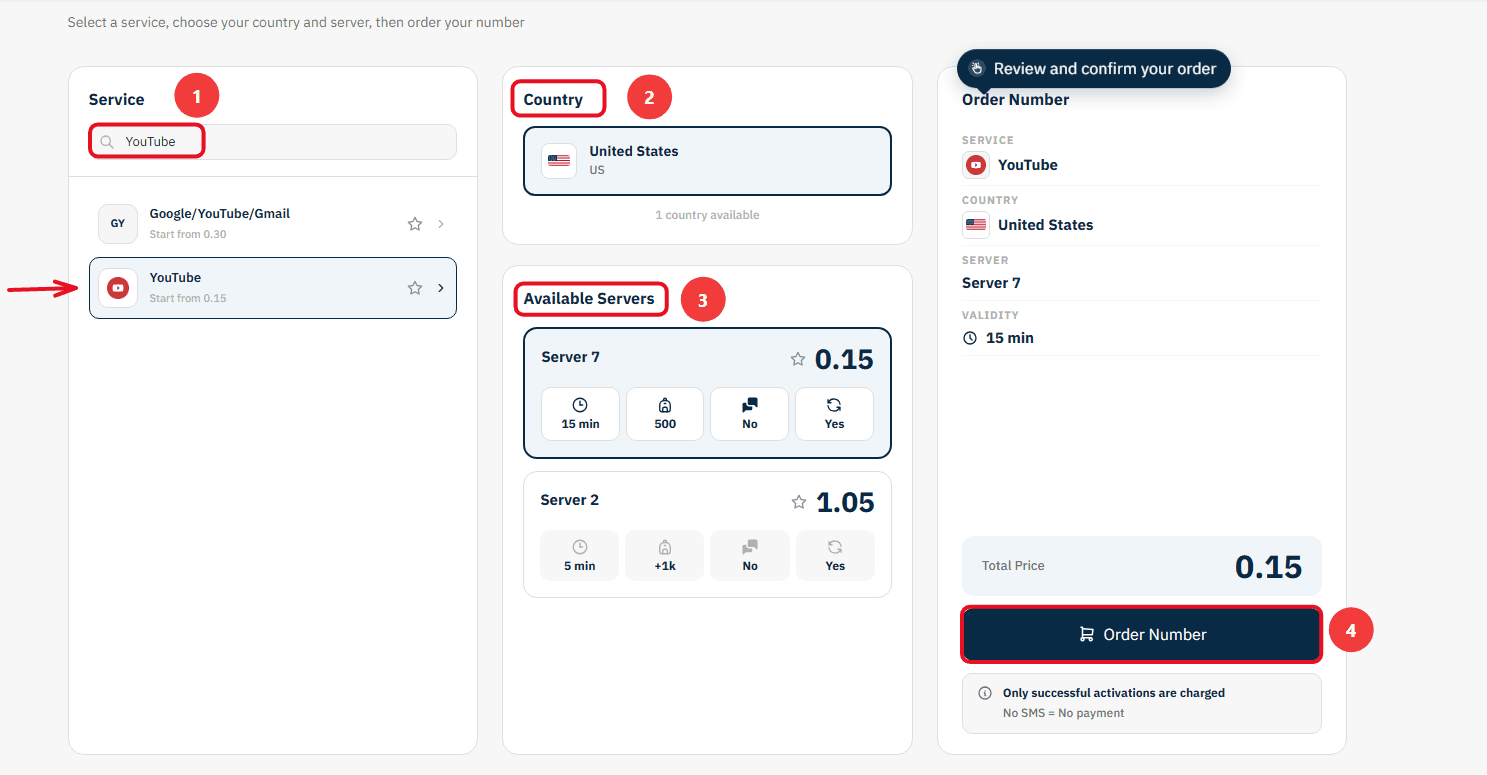Favorite the YouTube service star

pyautogui.click(x=415, y=288)
